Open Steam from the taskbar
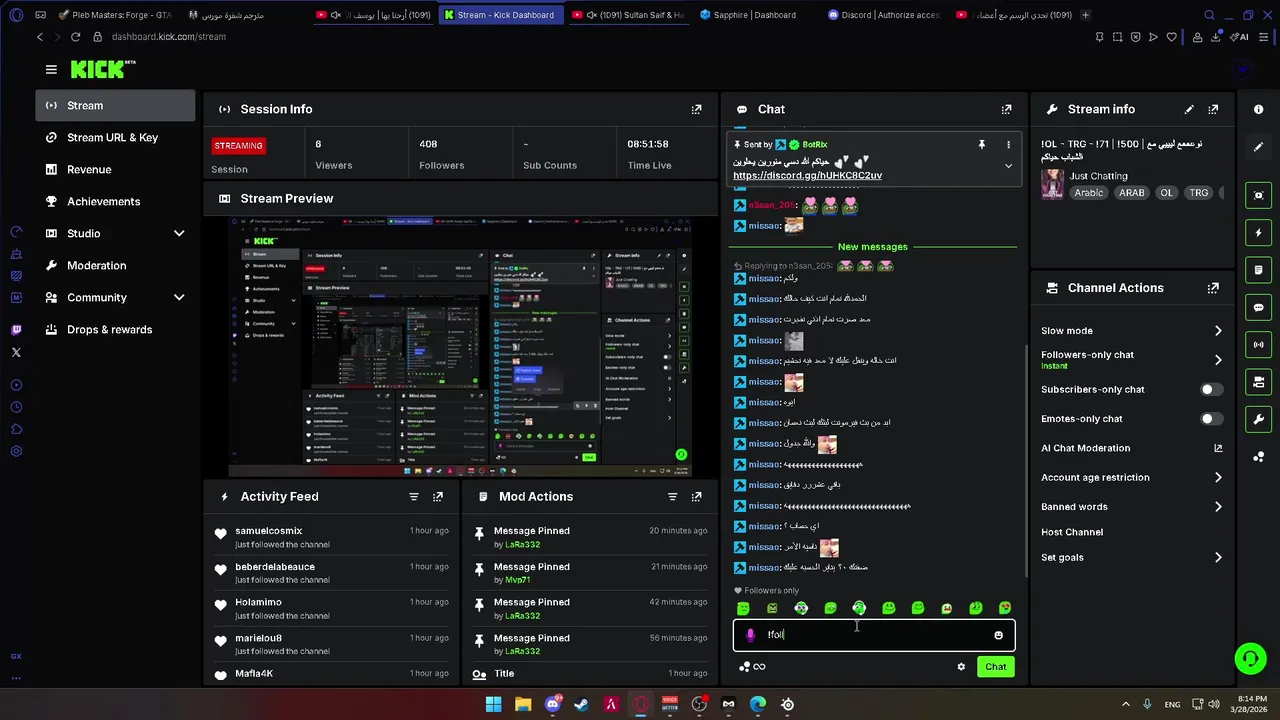This screenshot has width=1280, height=720. tap(581, 704)
